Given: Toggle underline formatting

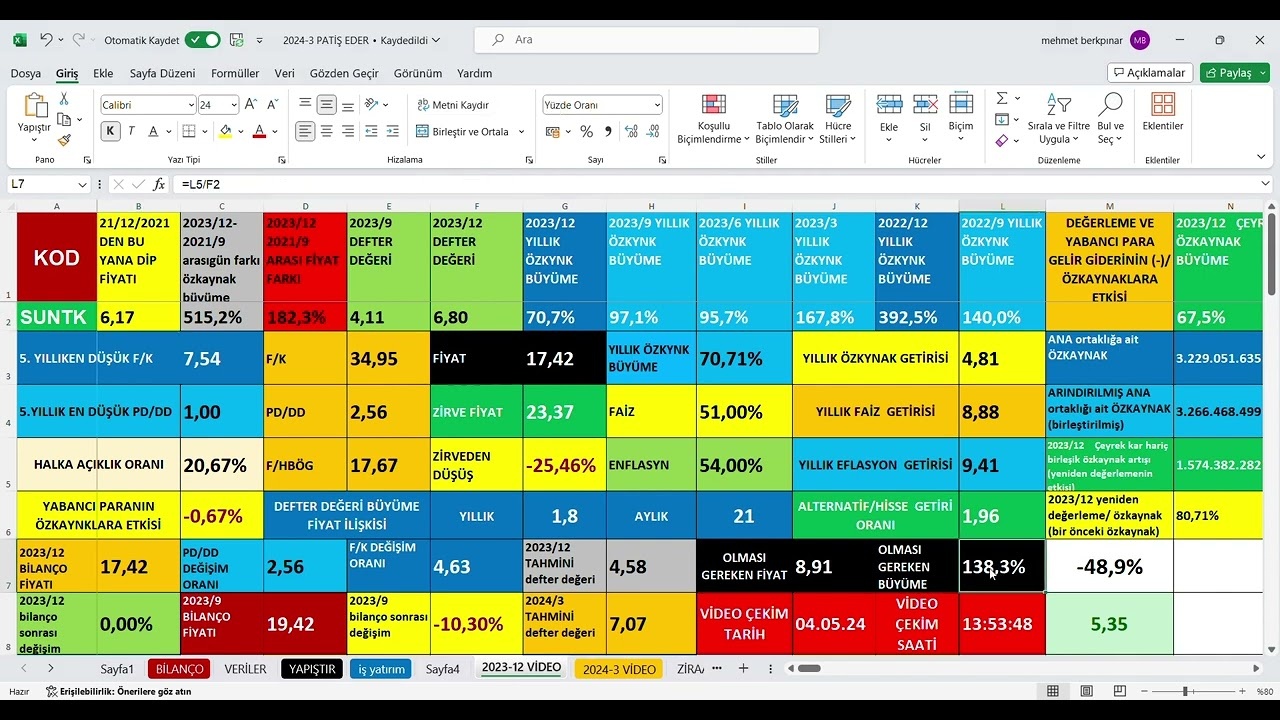Looking at the screenshot, I should (x=155, y=131).
